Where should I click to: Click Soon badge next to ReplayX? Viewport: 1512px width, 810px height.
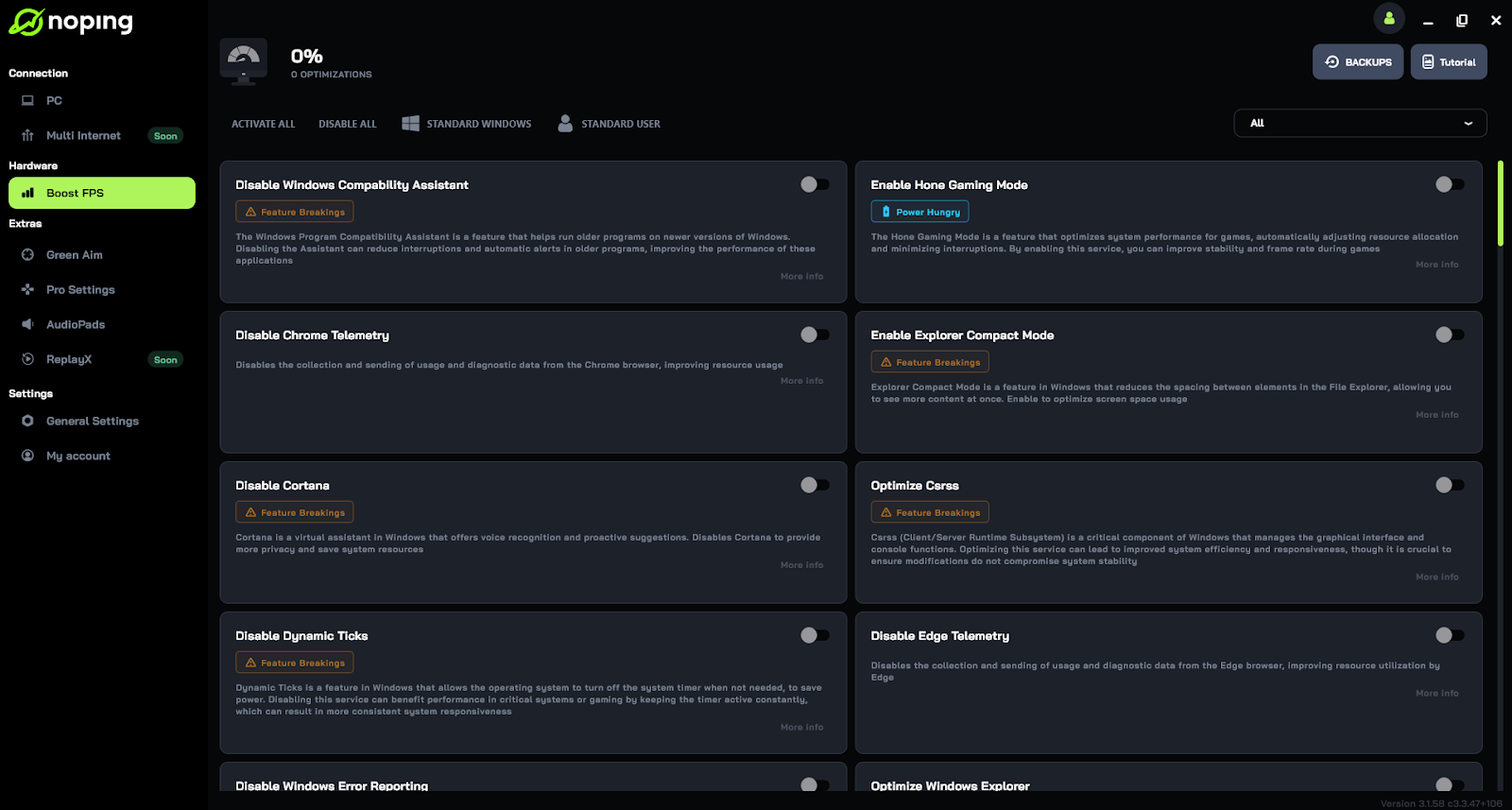[165, 360]
